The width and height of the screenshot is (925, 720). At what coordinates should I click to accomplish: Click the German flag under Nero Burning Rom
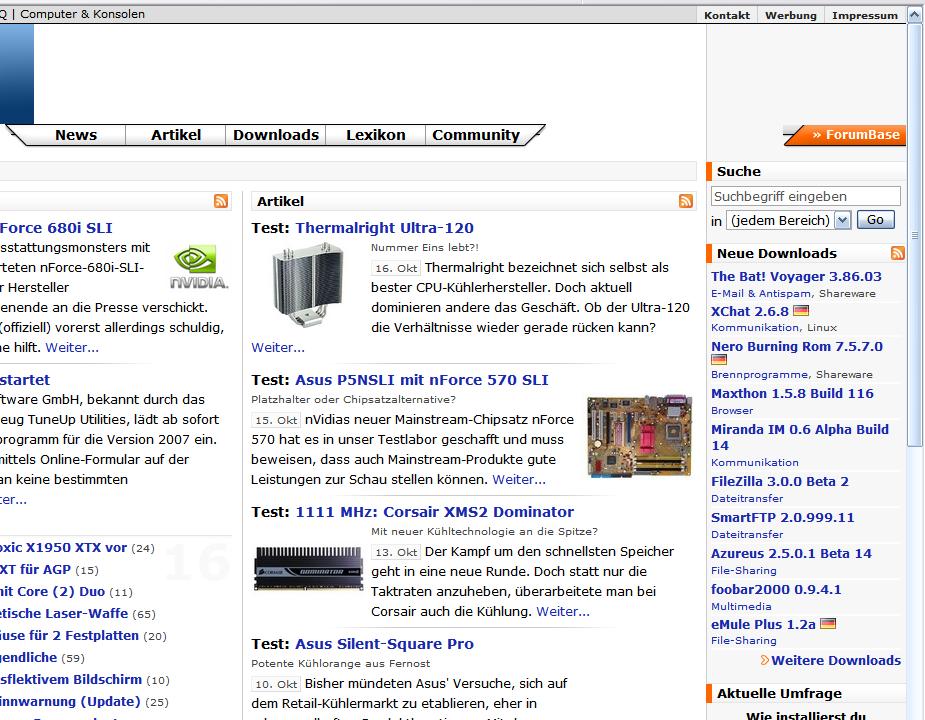719,359
